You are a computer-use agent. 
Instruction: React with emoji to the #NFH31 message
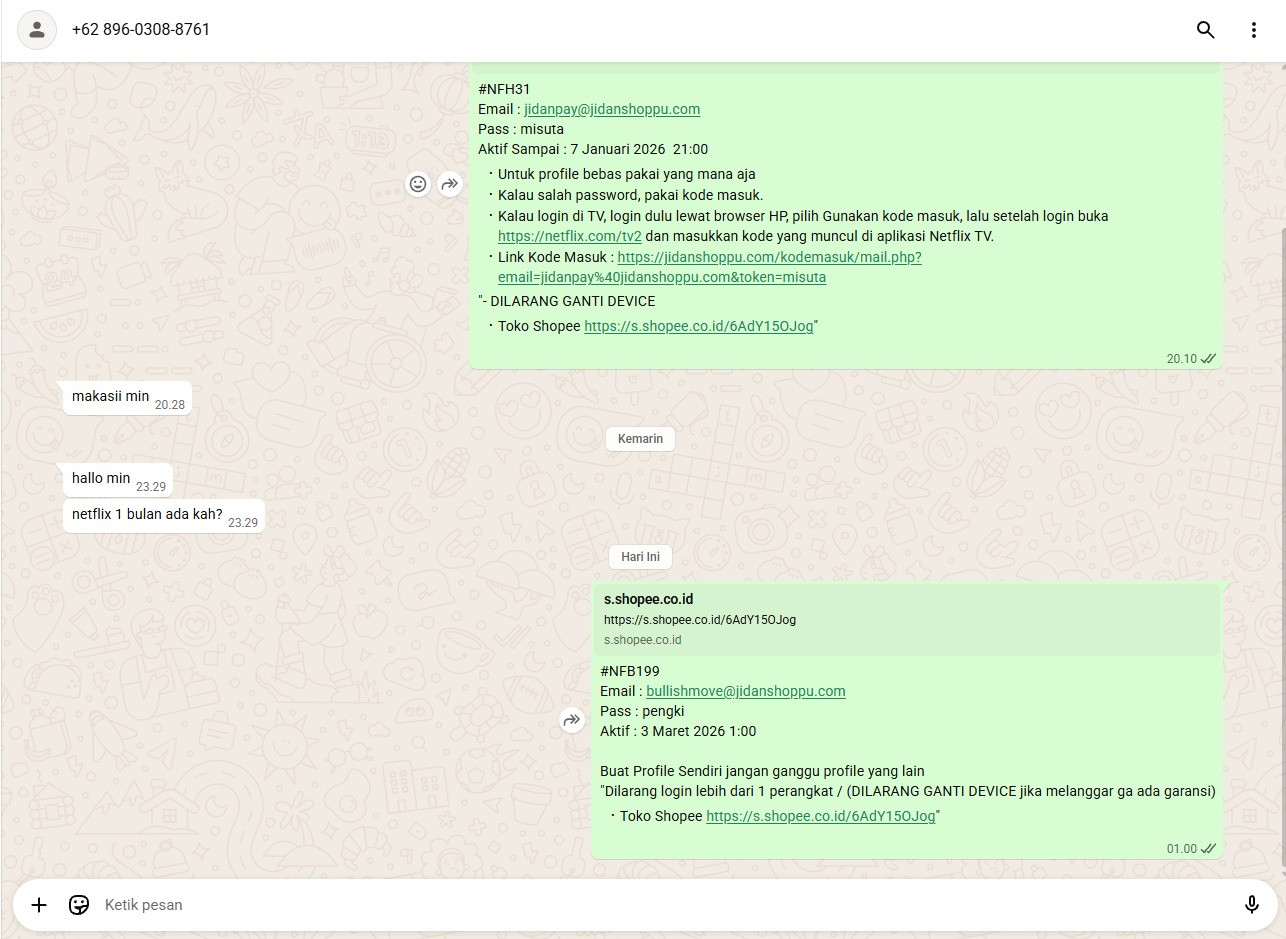click(418, 184)
